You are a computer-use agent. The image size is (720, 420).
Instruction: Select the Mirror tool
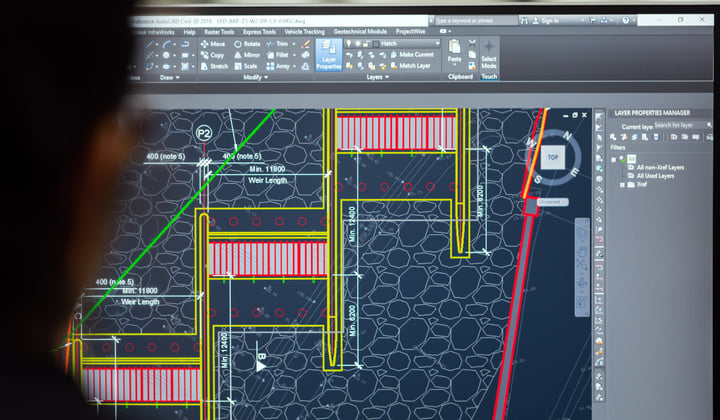247,55
